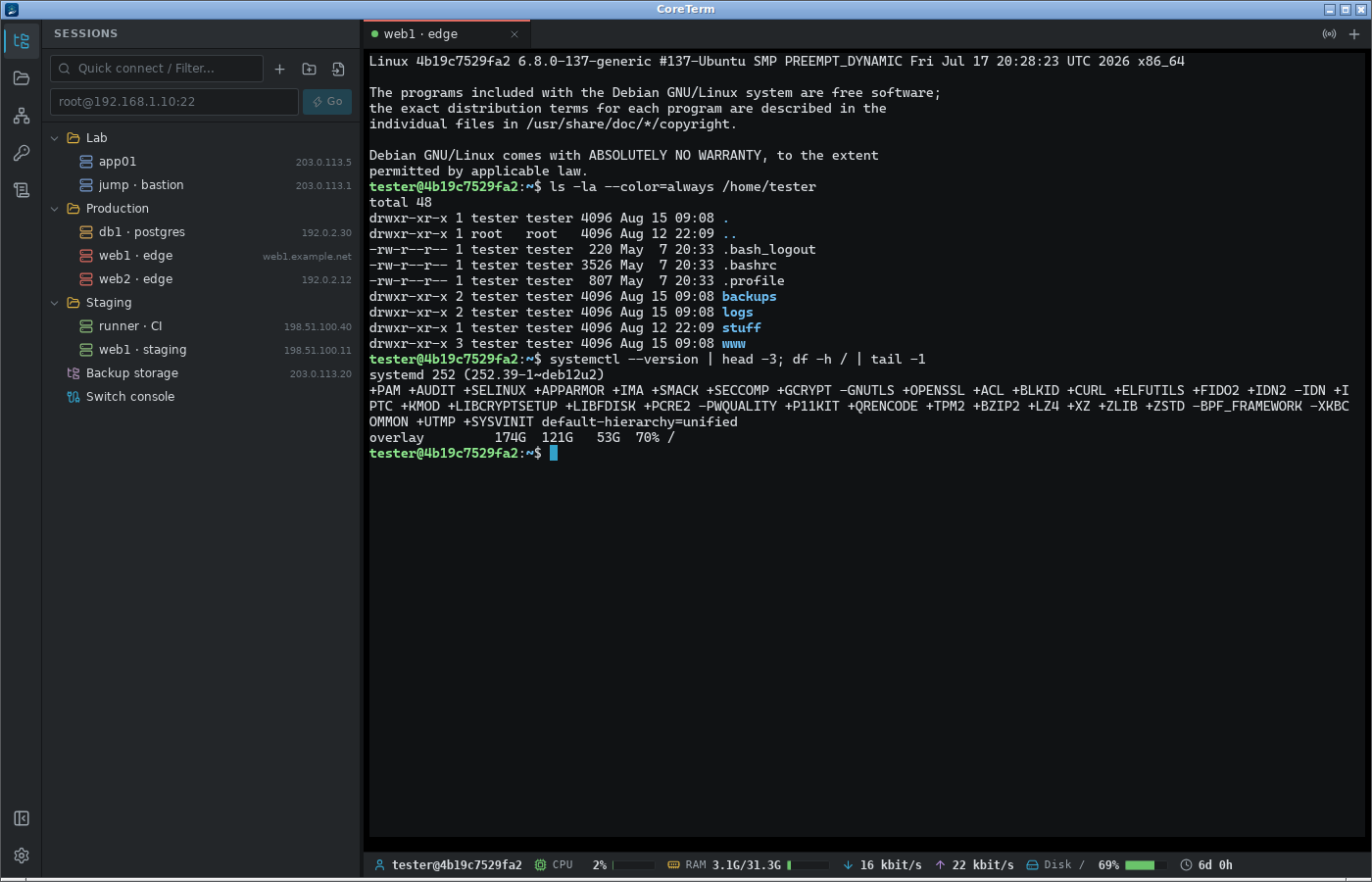1372x882 pixels.
Task: Open the Switch console session
Action: (201, 397)
